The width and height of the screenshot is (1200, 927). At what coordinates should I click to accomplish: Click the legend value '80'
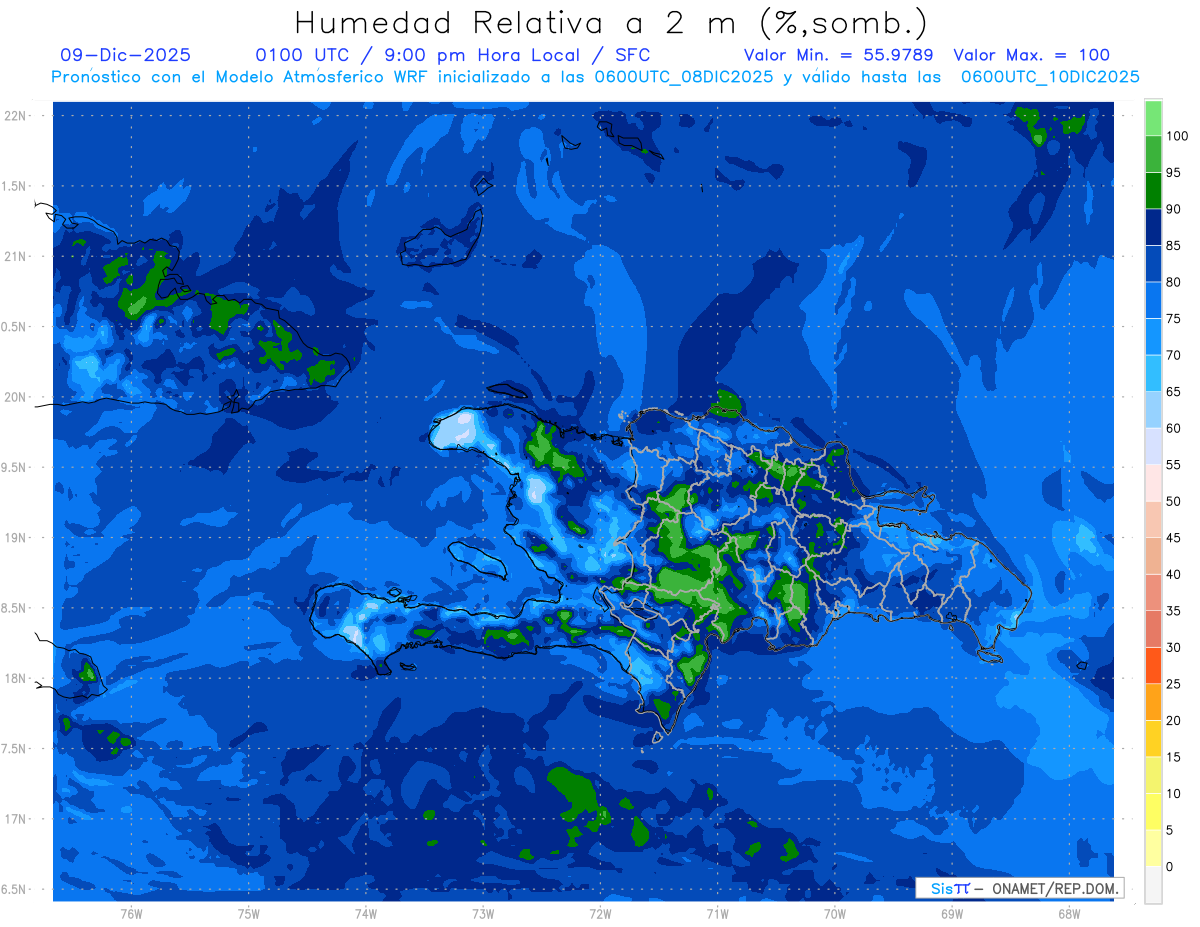coord(1174,282)
